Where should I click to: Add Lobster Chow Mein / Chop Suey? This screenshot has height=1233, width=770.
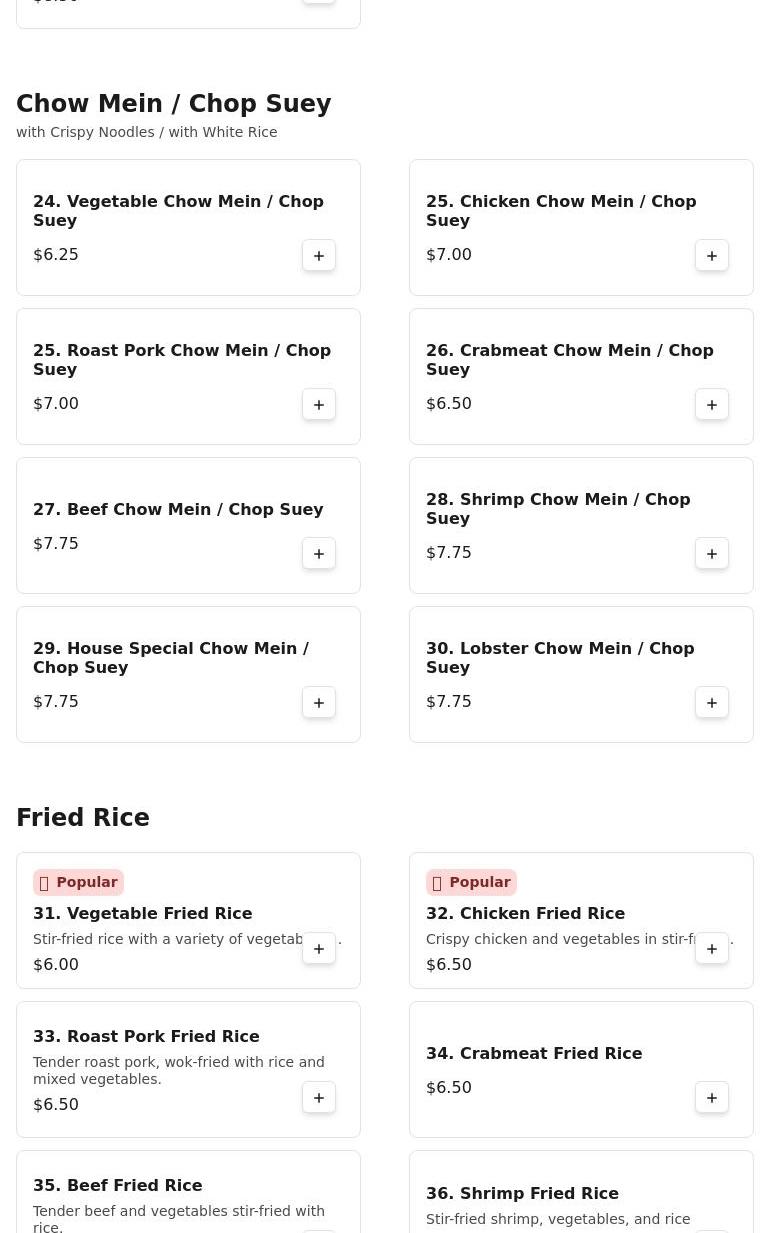point(712,703)
